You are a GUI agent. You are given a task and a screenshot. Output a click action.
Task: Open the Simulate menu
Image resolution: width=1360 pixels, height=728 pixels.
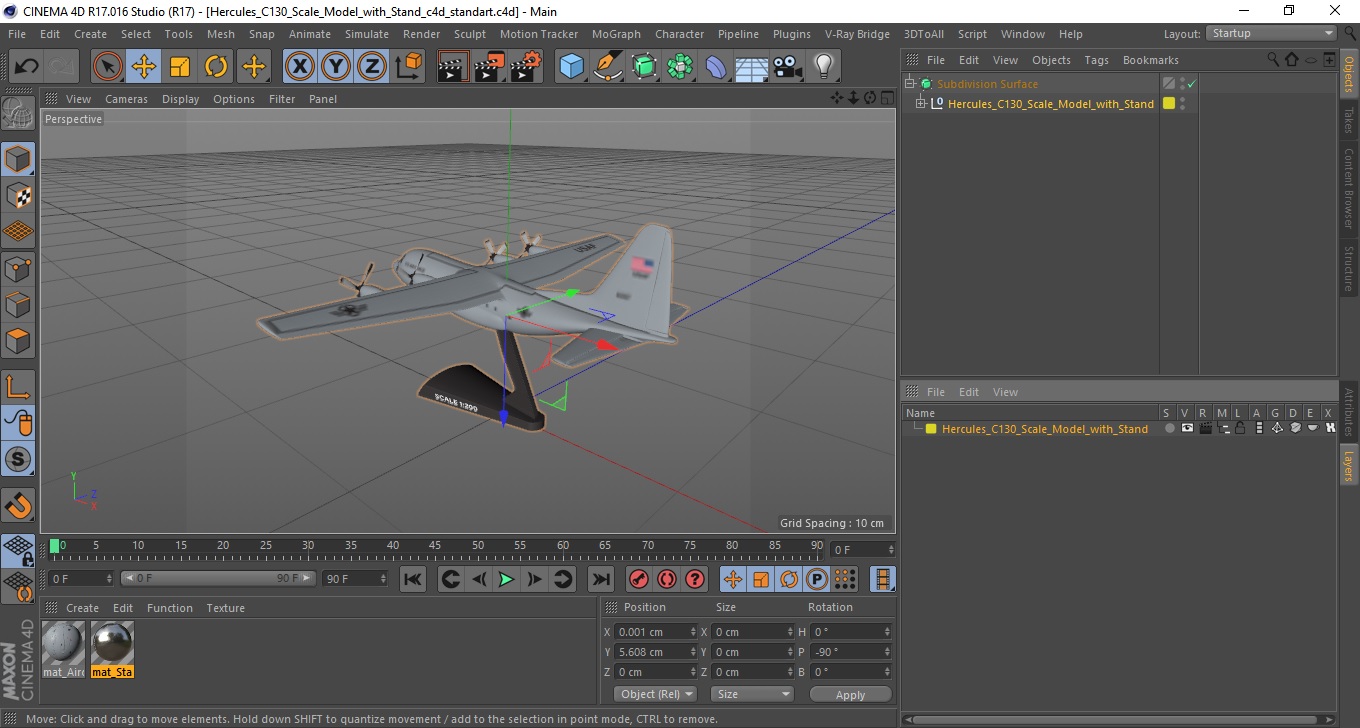tap(367, 34)
